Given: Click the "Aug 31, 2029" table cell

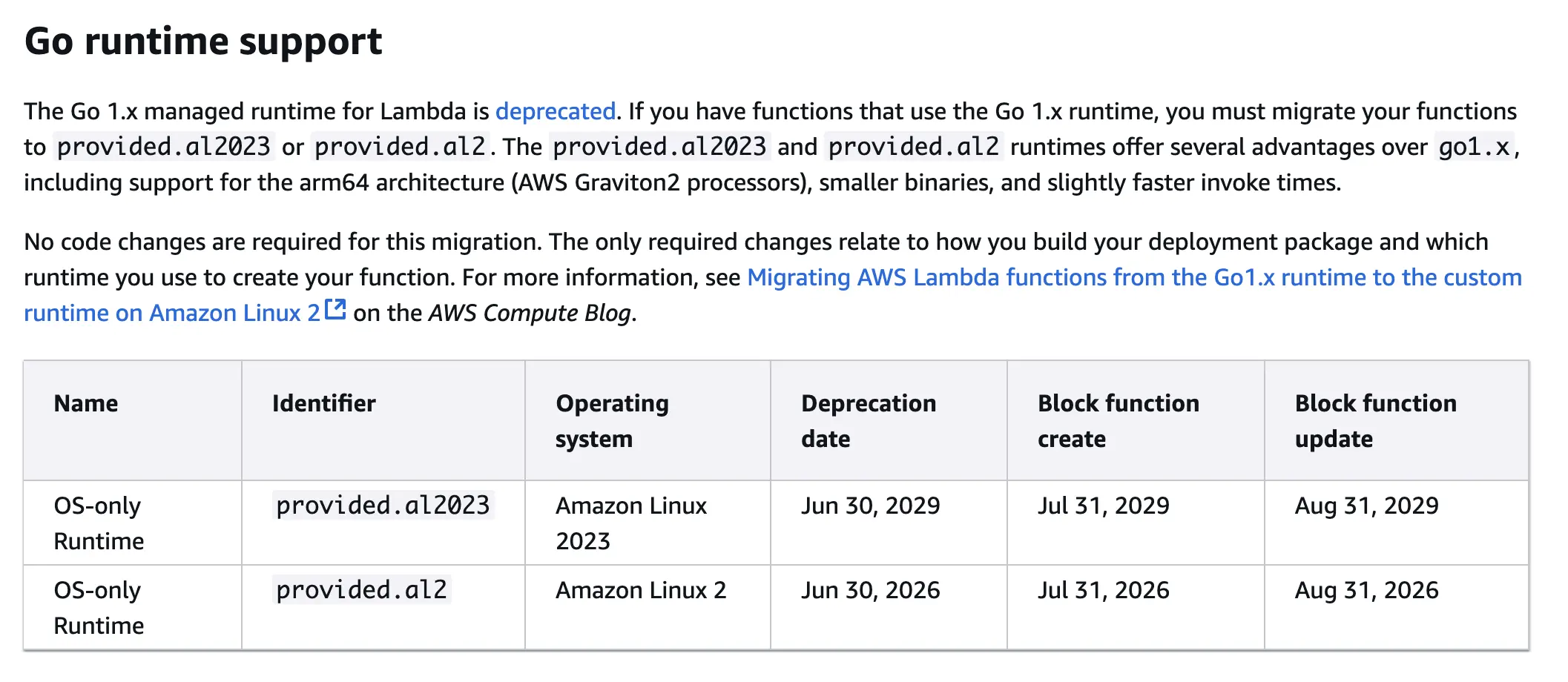Looking at the screenshot, I should [x=1366, y=506].
